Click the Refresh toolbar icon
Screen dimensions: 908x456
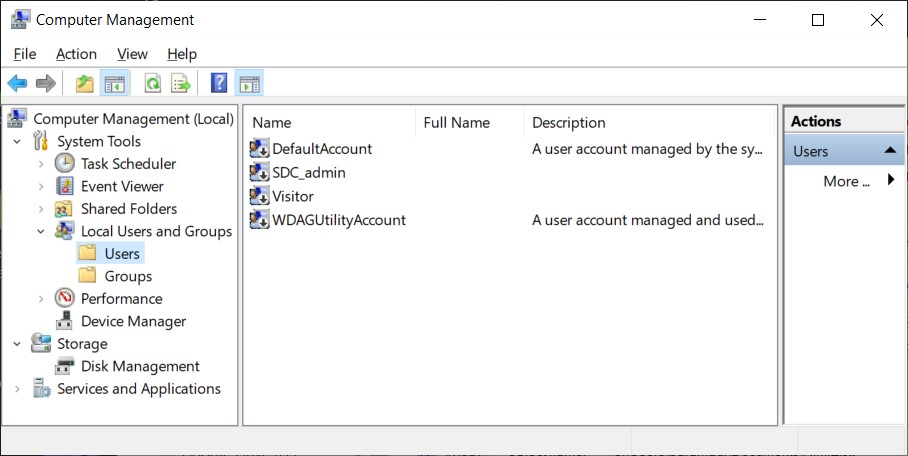pyautogui.click(x=153, y=83)
